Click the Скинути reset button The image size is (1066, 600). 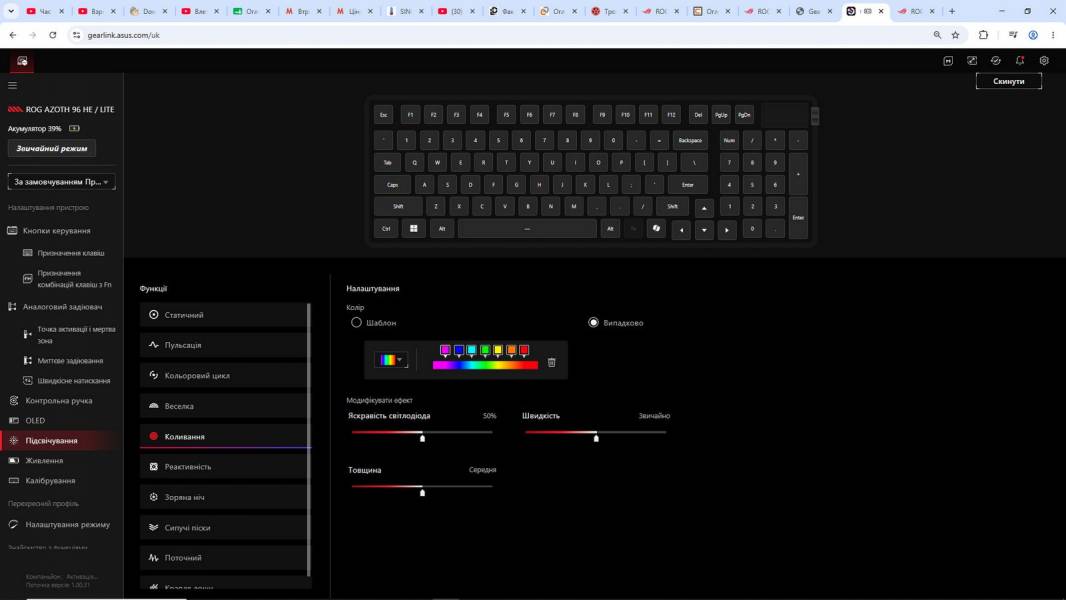(1008, 81)
